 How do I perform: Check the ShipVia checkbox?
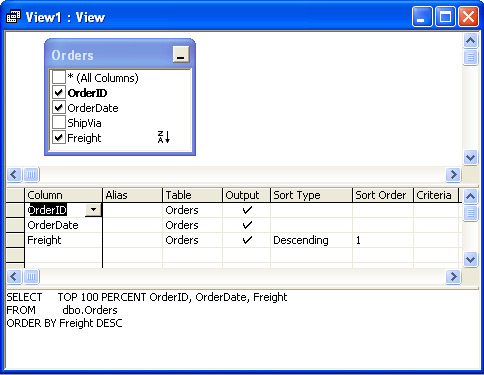pos(59,122)
